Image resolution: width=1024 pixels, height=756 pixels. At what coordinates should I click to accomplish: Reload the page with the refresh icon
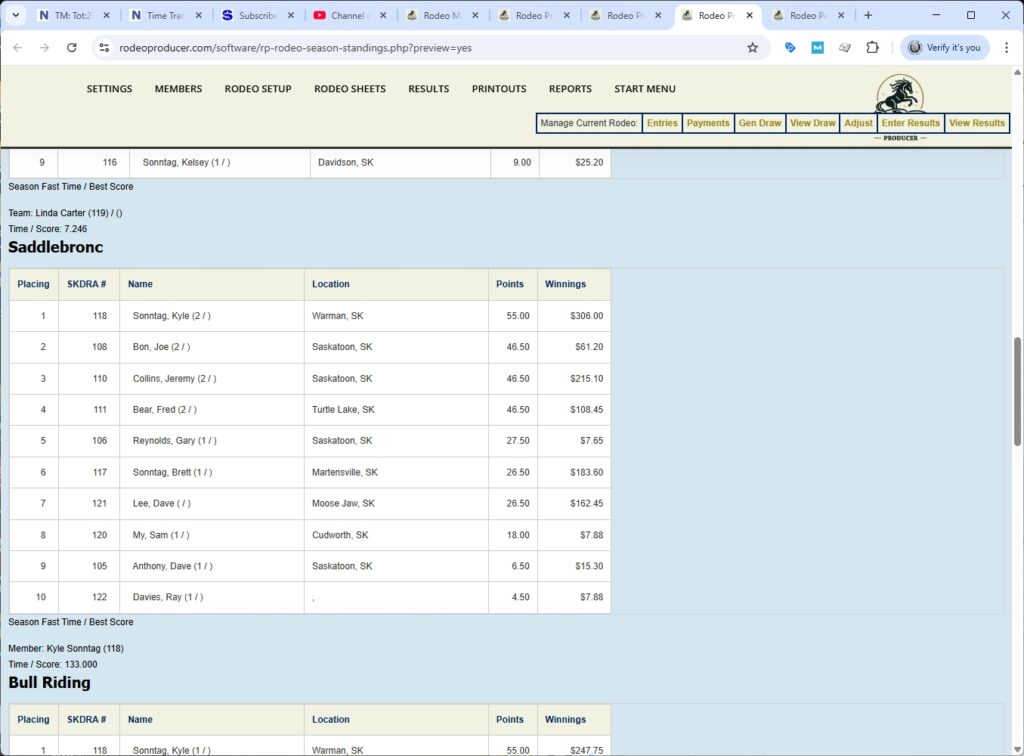click(71, 47)
